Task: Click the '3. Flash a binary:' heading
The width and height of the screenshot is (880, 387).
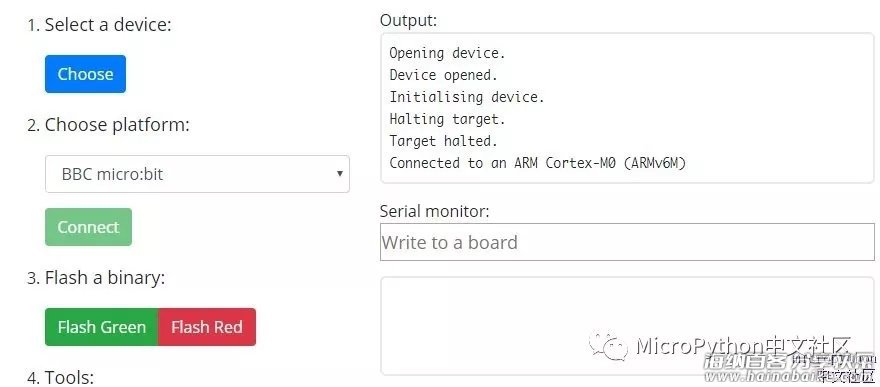Action: point(96,278)
